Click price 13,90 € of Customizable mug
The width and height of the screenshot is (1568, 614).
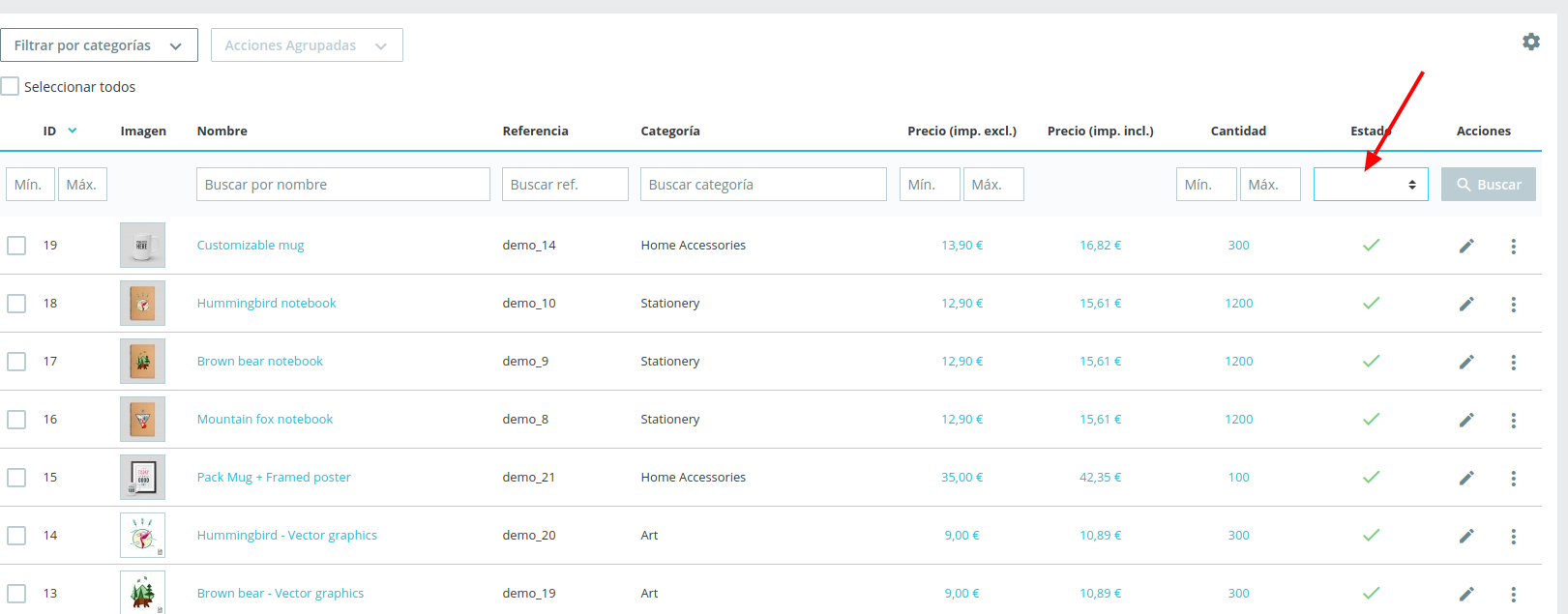pos(962,246)
